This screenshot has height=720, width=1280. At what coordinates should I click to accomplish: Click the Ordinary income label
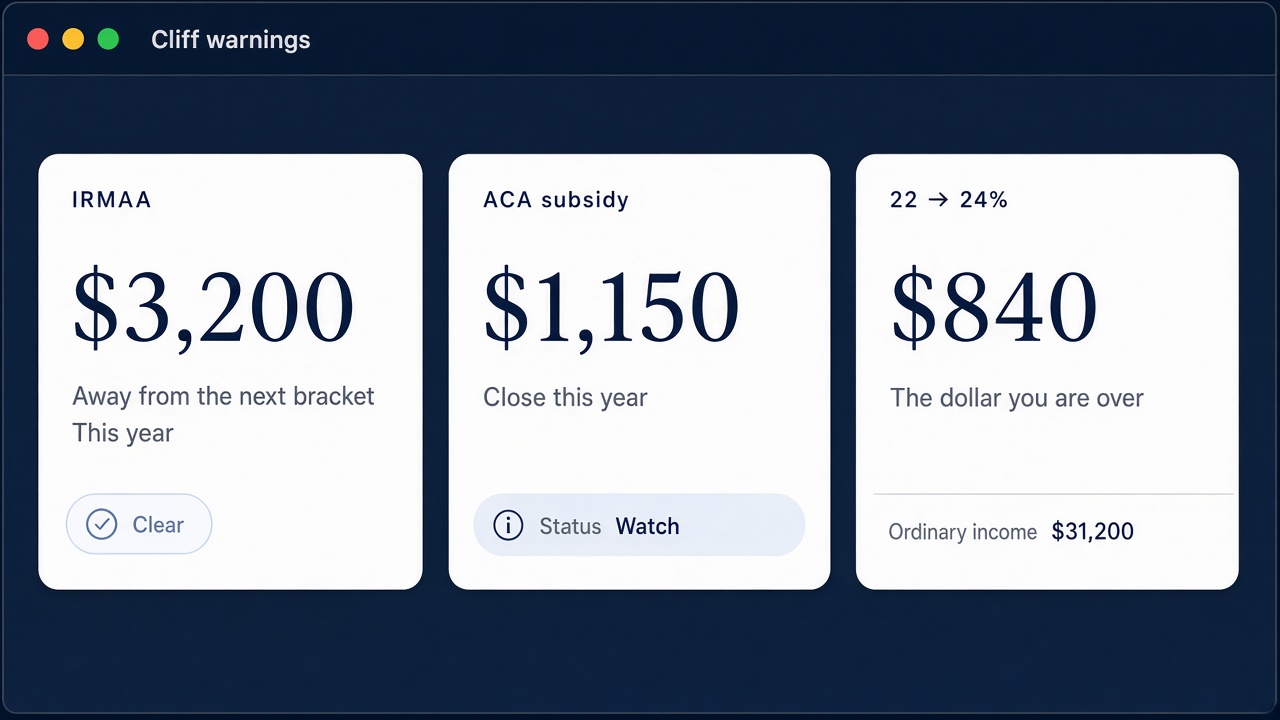(x=963, y=532)
